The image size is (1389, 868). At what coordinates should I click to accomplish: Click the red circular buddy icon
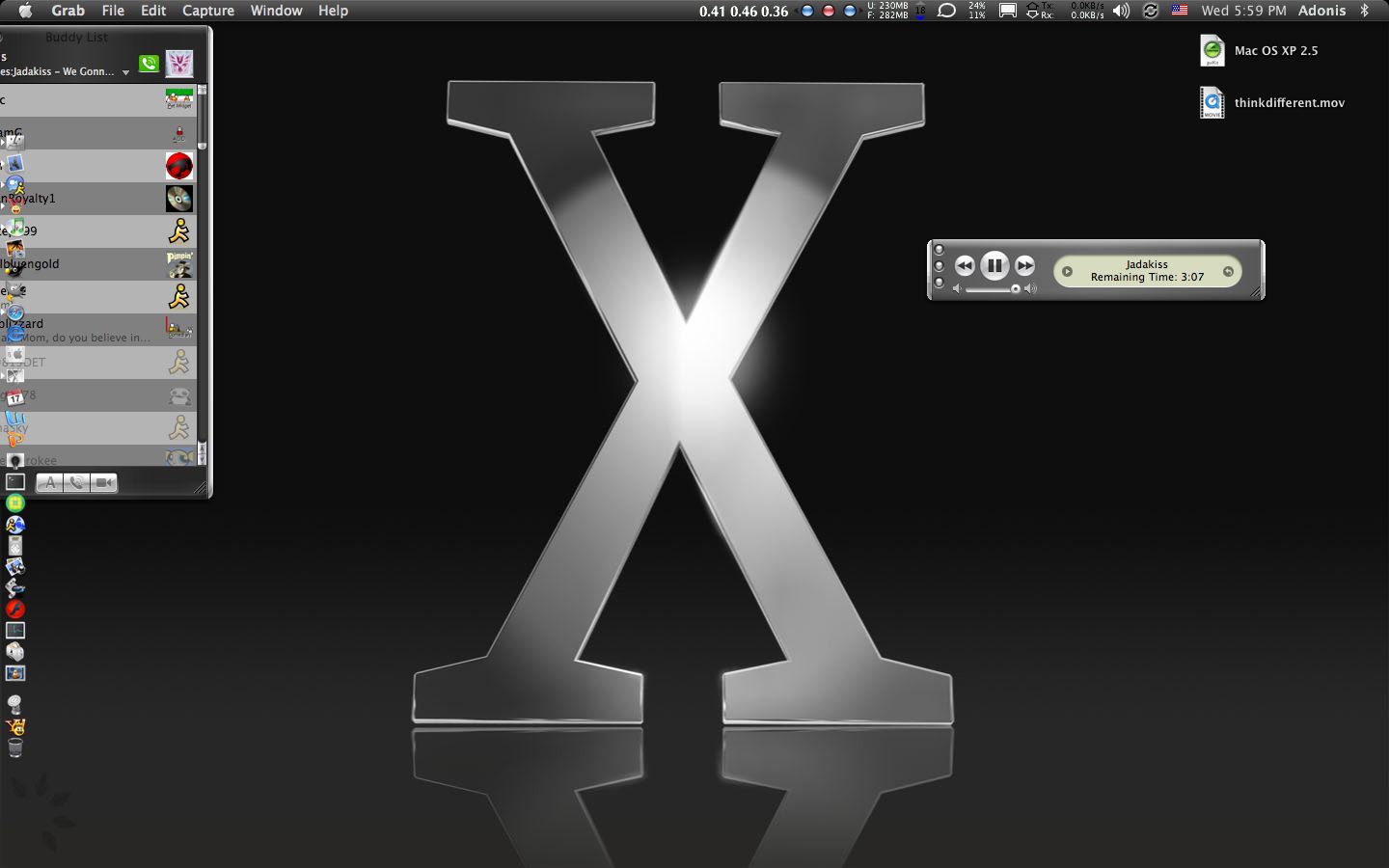179,166
